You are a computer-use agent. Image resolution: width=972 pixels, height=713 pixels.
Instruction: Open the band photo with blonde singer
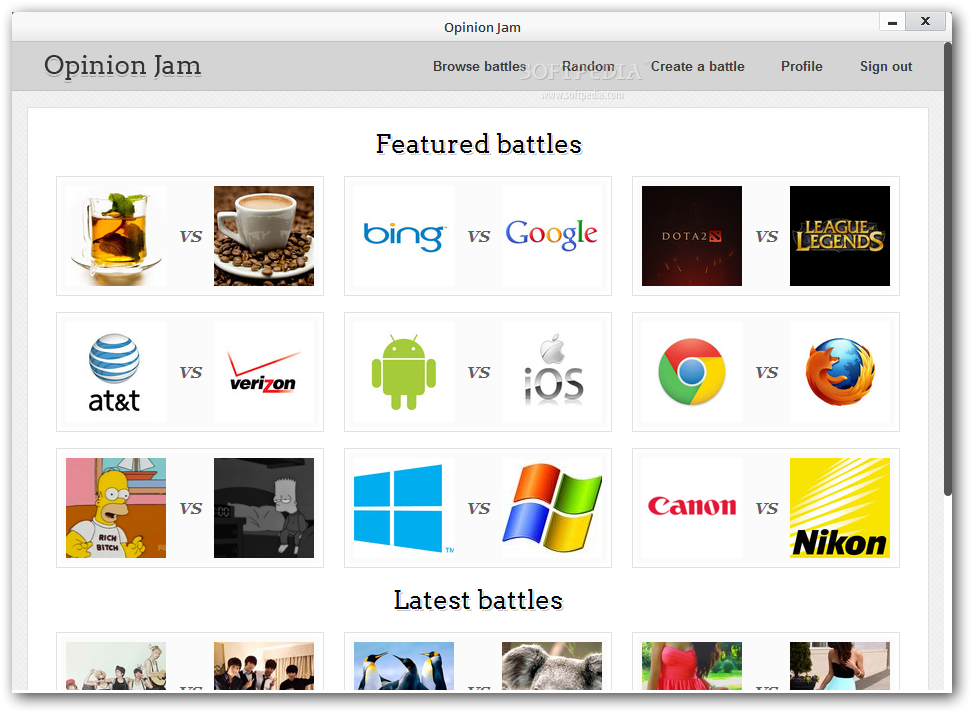(116, 666)
